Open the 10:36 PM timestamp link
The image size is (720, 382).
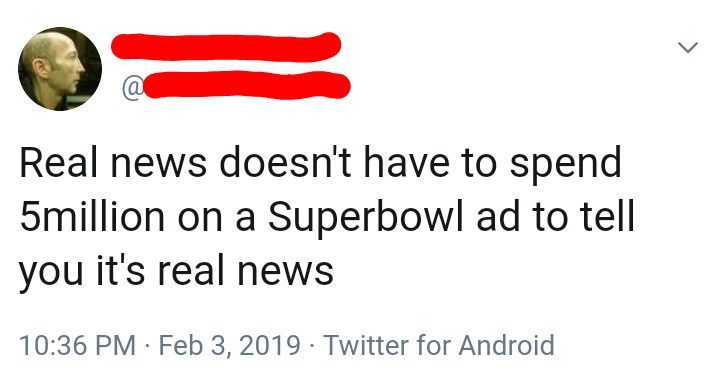point(77,345)
